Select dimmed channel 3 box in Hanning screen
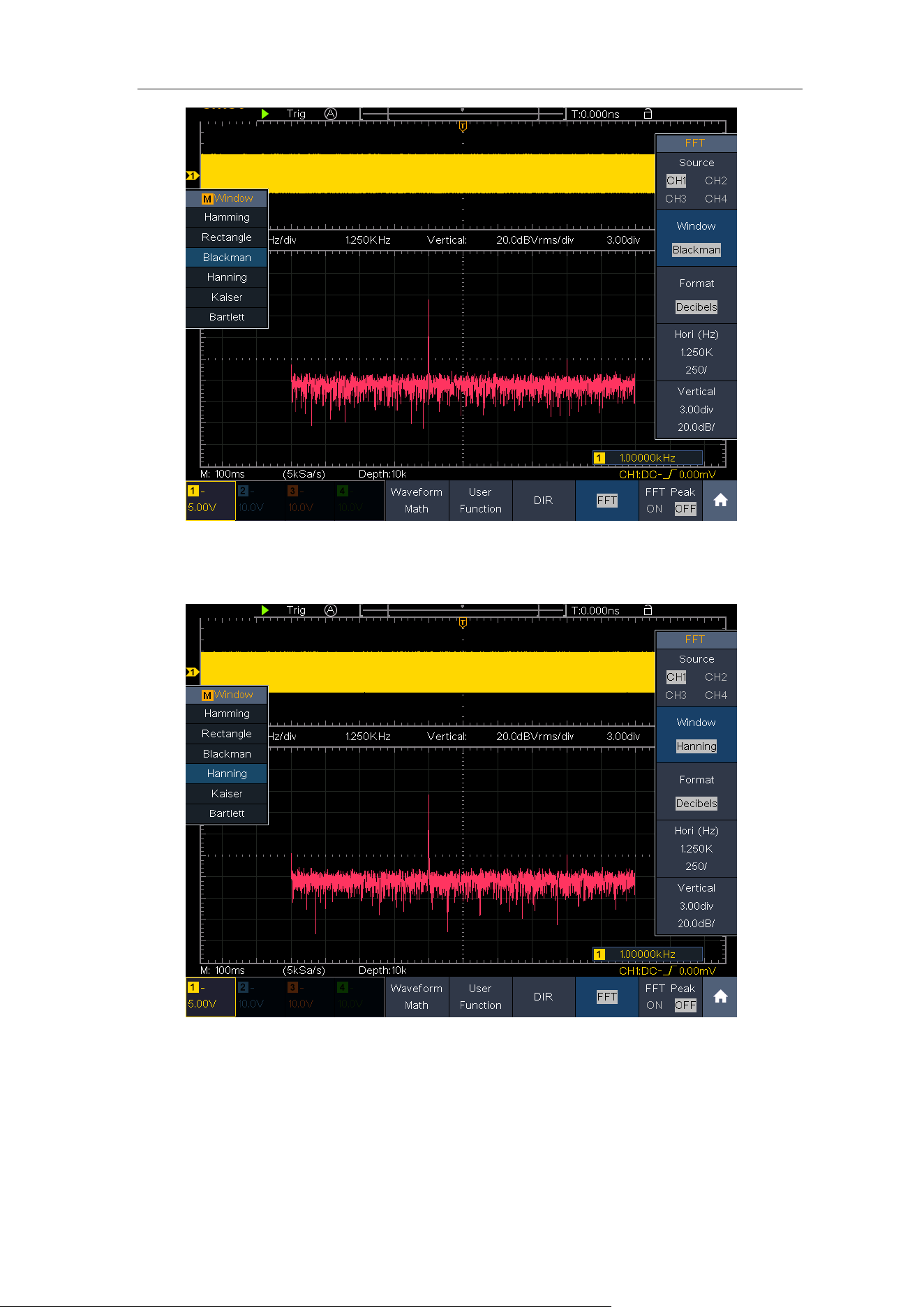 pyautogui.click(x=310, y=997)
